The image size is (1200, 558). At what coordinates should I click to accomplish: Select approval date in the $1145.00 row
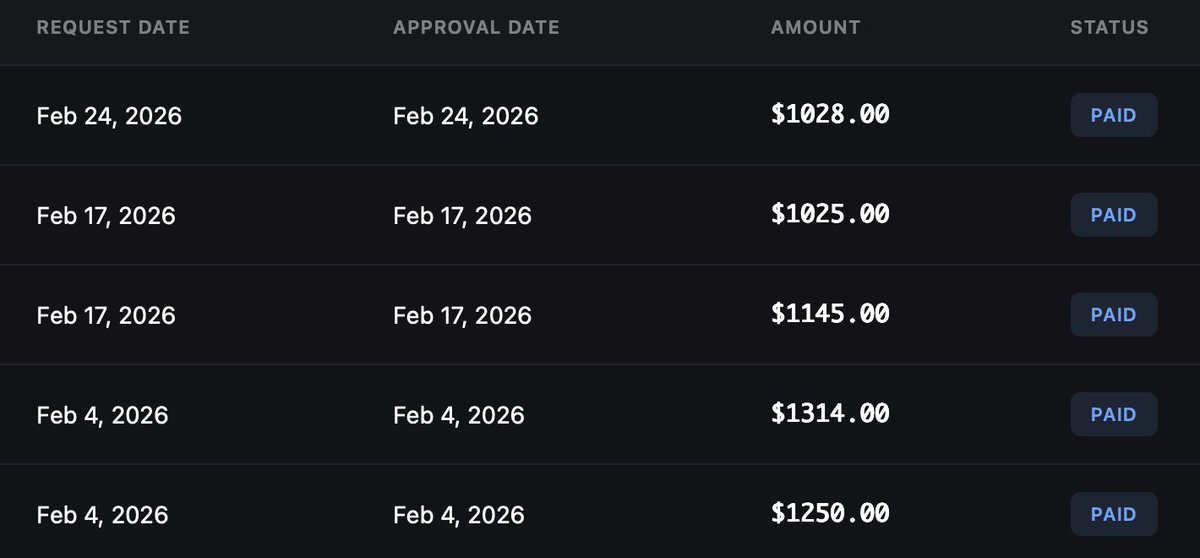[462, 315]
